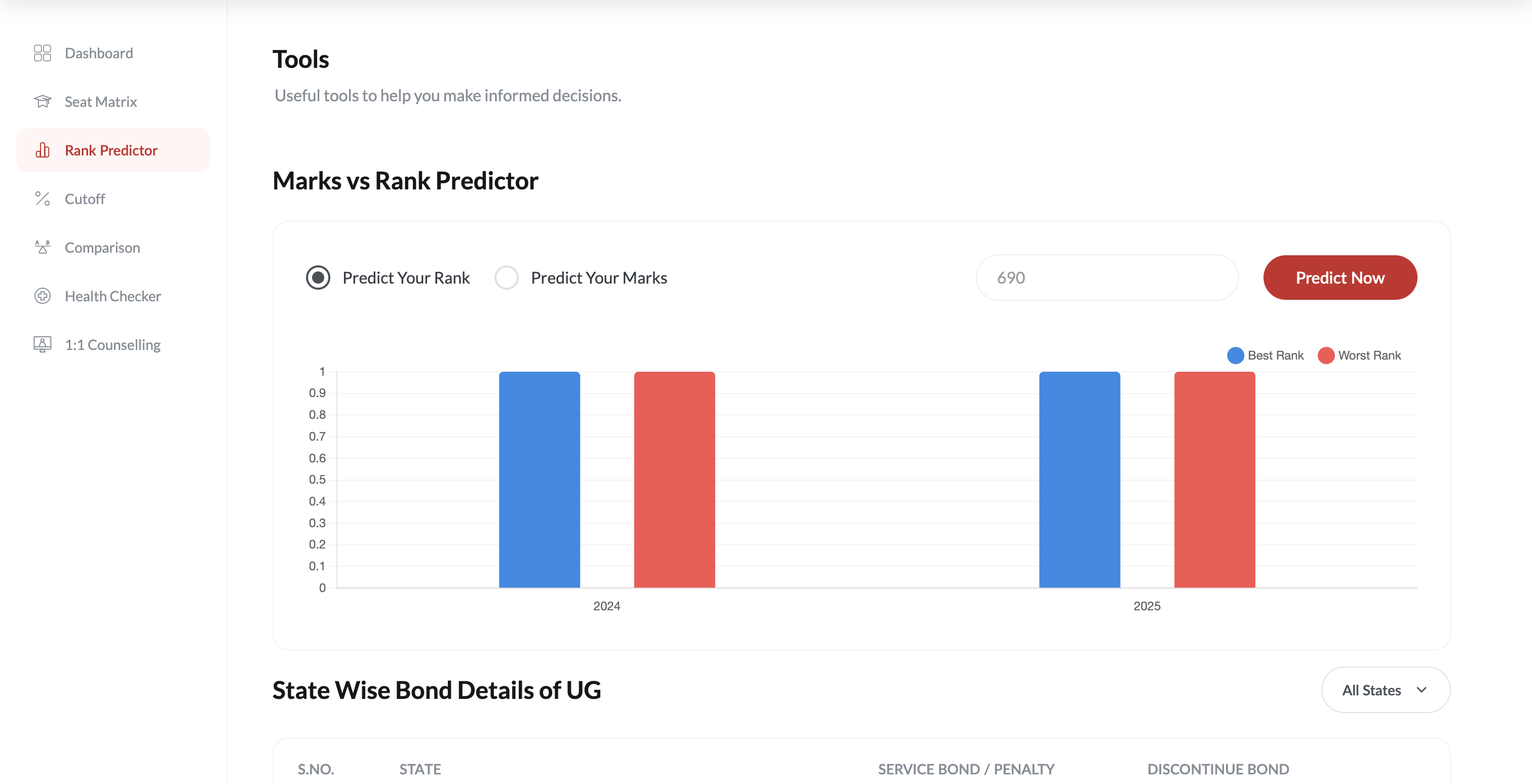Open Cutoff via the percent icon
The image size is (1532, 784).
pos(42,199)
